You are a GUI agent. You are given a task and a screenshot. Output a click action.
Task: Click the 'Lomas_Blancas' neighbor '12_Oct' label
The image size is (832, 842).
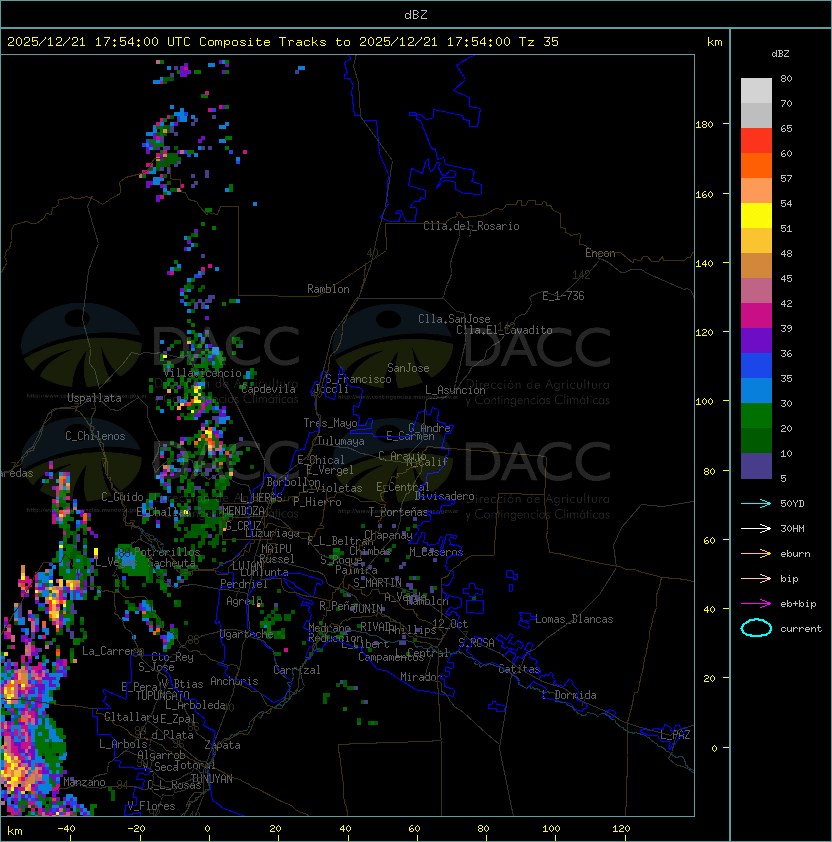tap(450, 624)
